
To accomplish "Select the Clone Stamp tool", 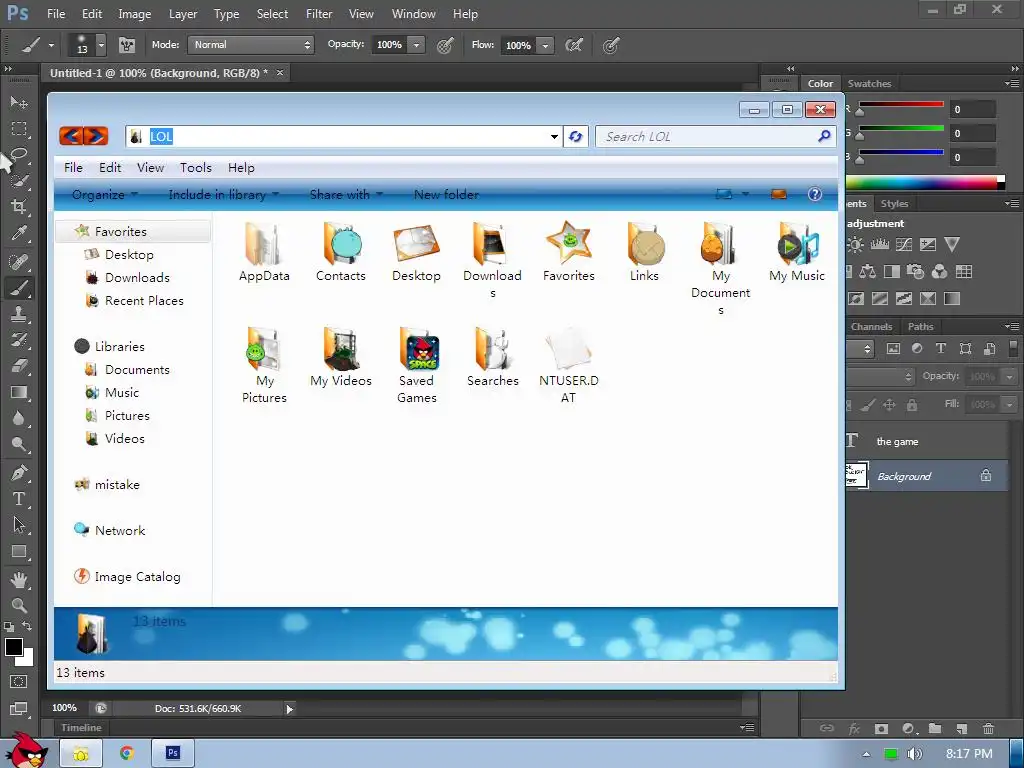I will [x=19, y=314].
